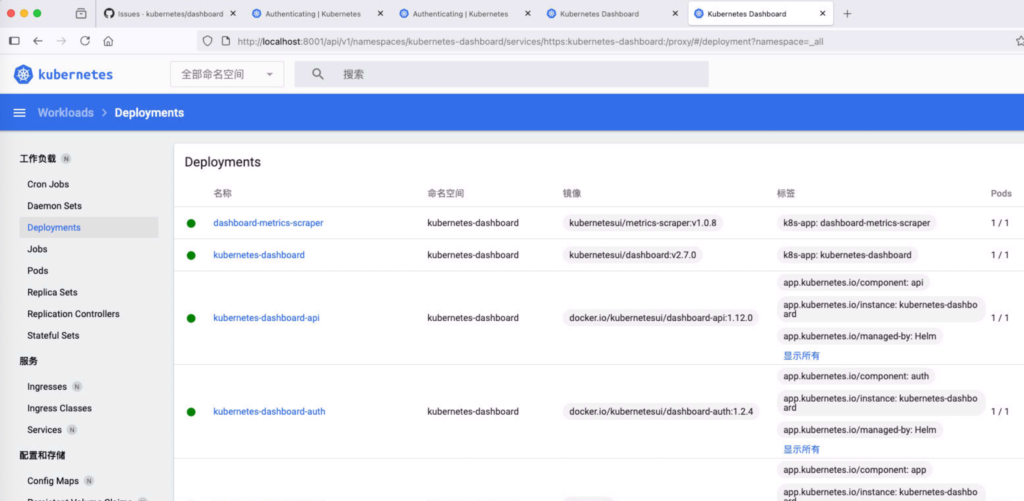Open dashboard-metrics-scraper deployment link
The height and width of the screenshot is (501, 1024).
pyautogui.click(x=268, y=223)
